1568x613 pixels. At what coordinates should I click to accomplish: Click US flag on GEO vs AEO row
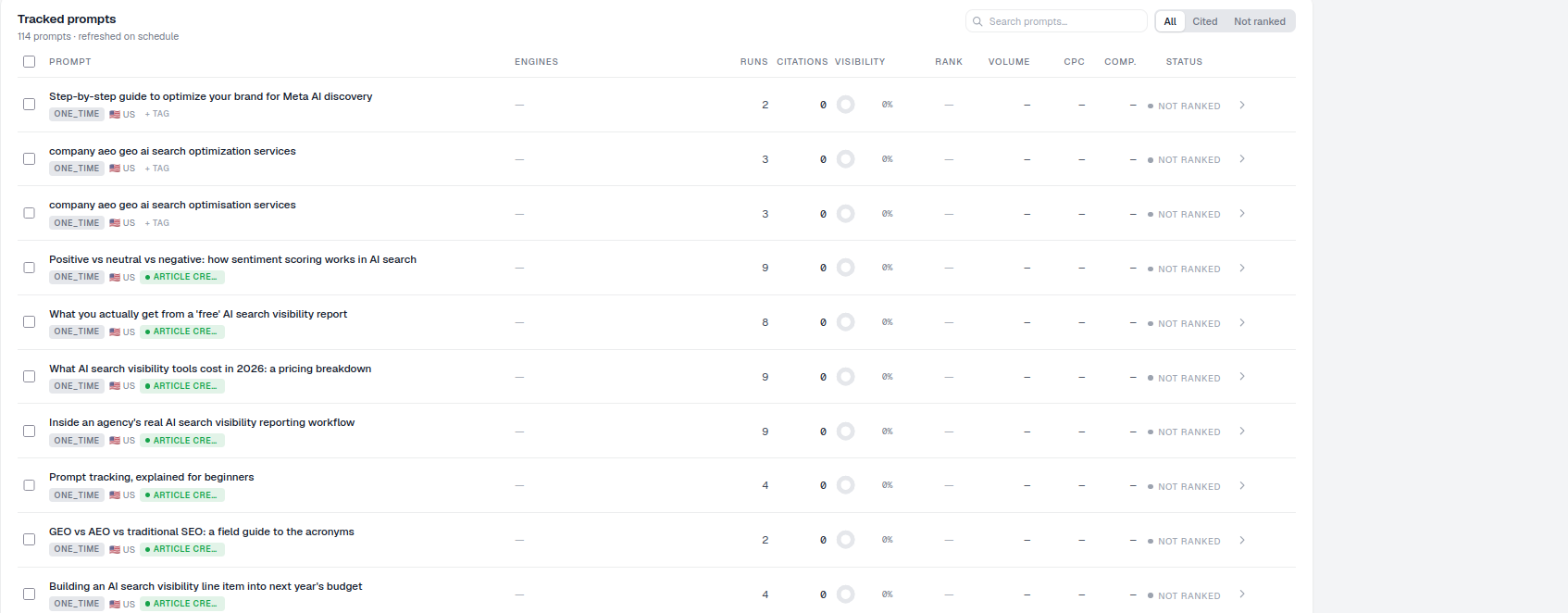click(x=115, y=549)
